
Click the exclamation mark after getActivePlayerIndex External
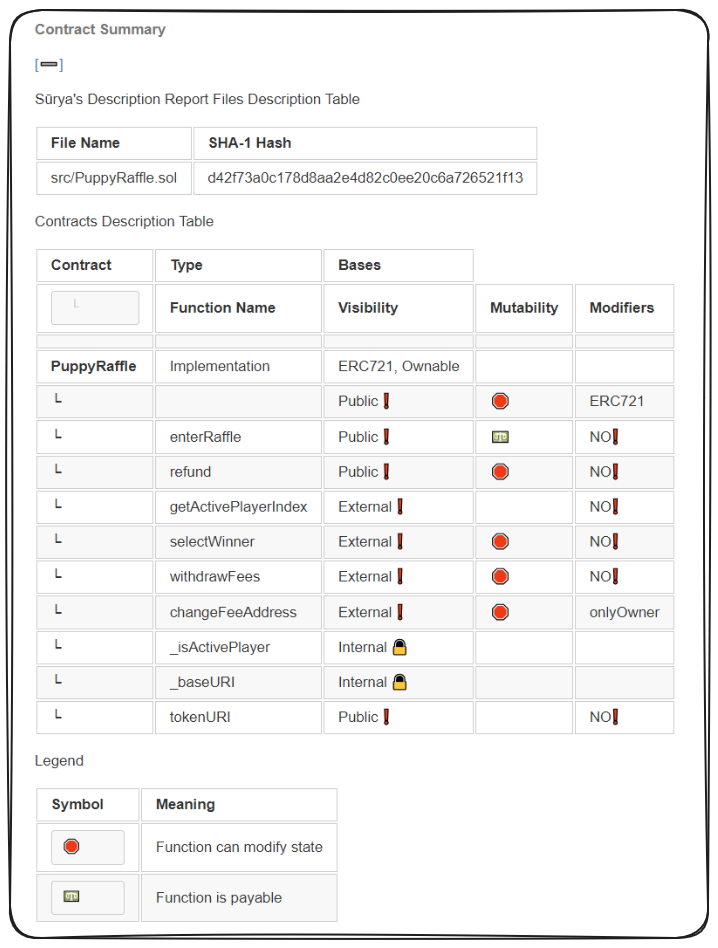point(400,507)
